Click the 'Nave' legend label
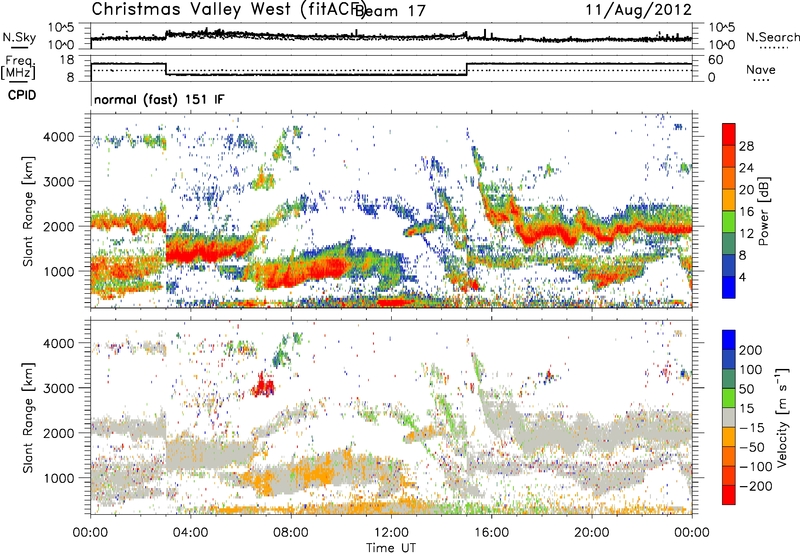This screenshot has height=554, width=800. point(760,69)
